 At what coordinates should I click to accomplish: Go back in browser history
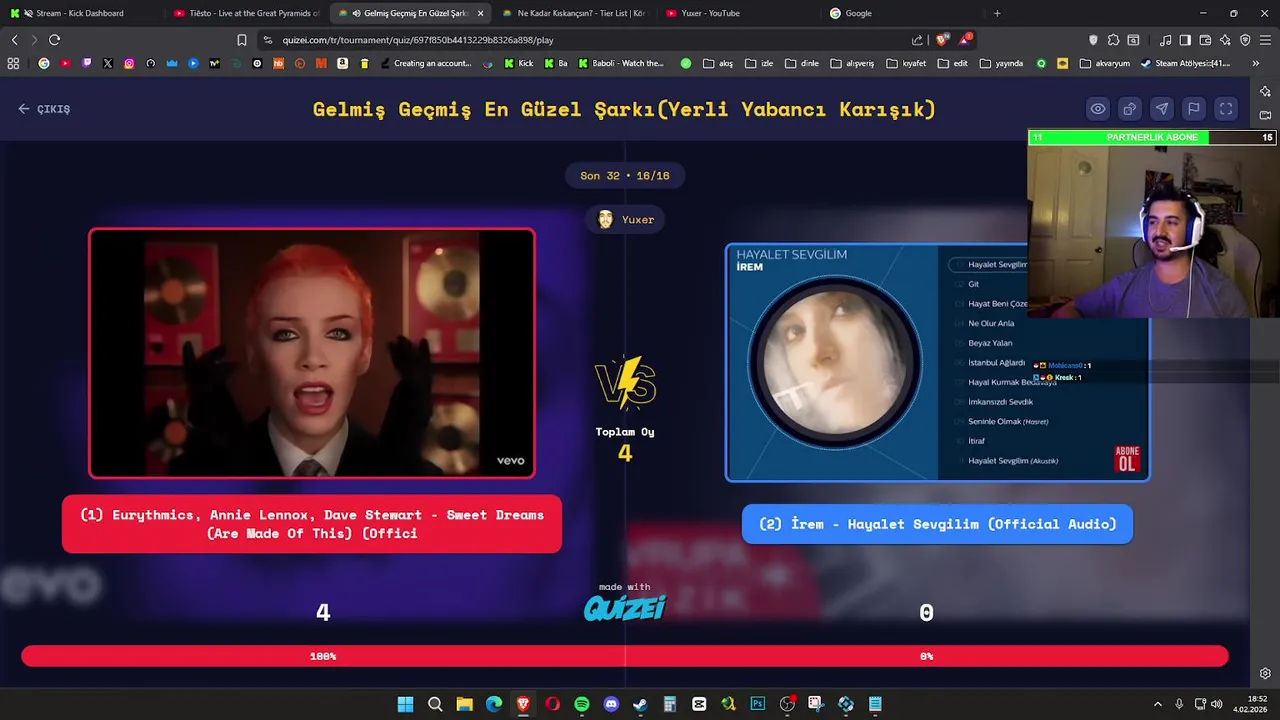pyautogui.click(x=14, y=40)
